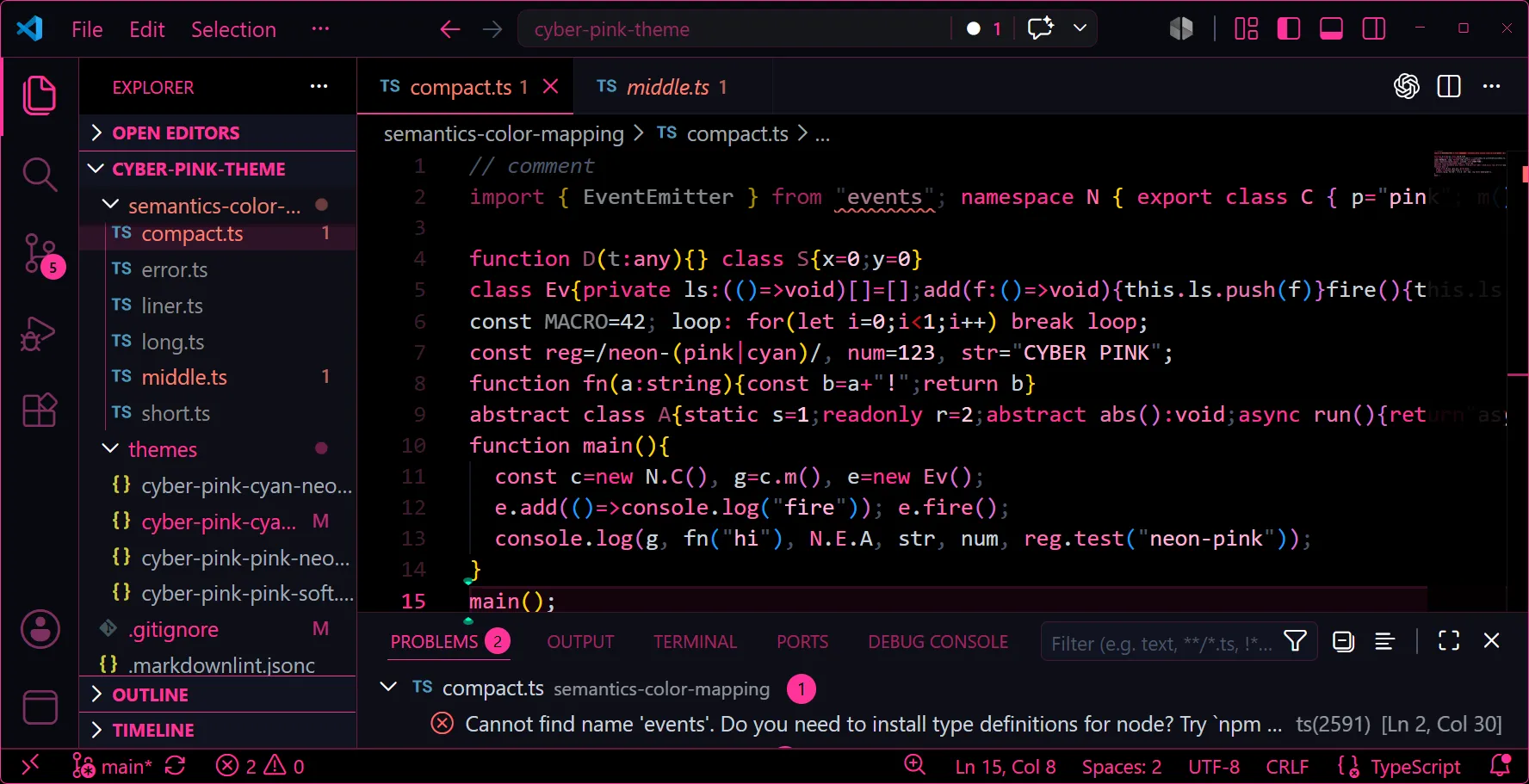The width and height of the screenshot is (1529, 784).
Task: Open the remote window indicator
Action: tap(30, 765)
